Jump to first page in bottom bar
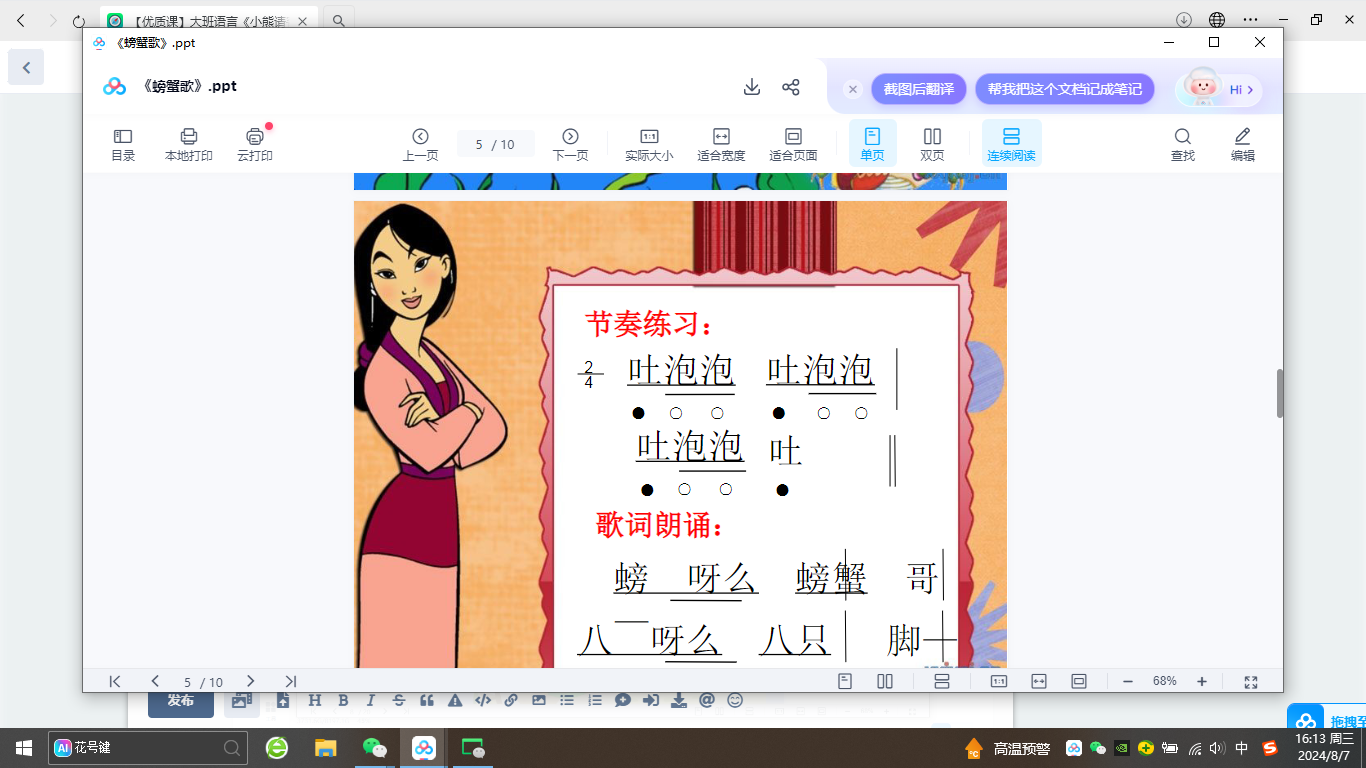1366x768 pixels. pyautogui.click(x=115, y=681)
